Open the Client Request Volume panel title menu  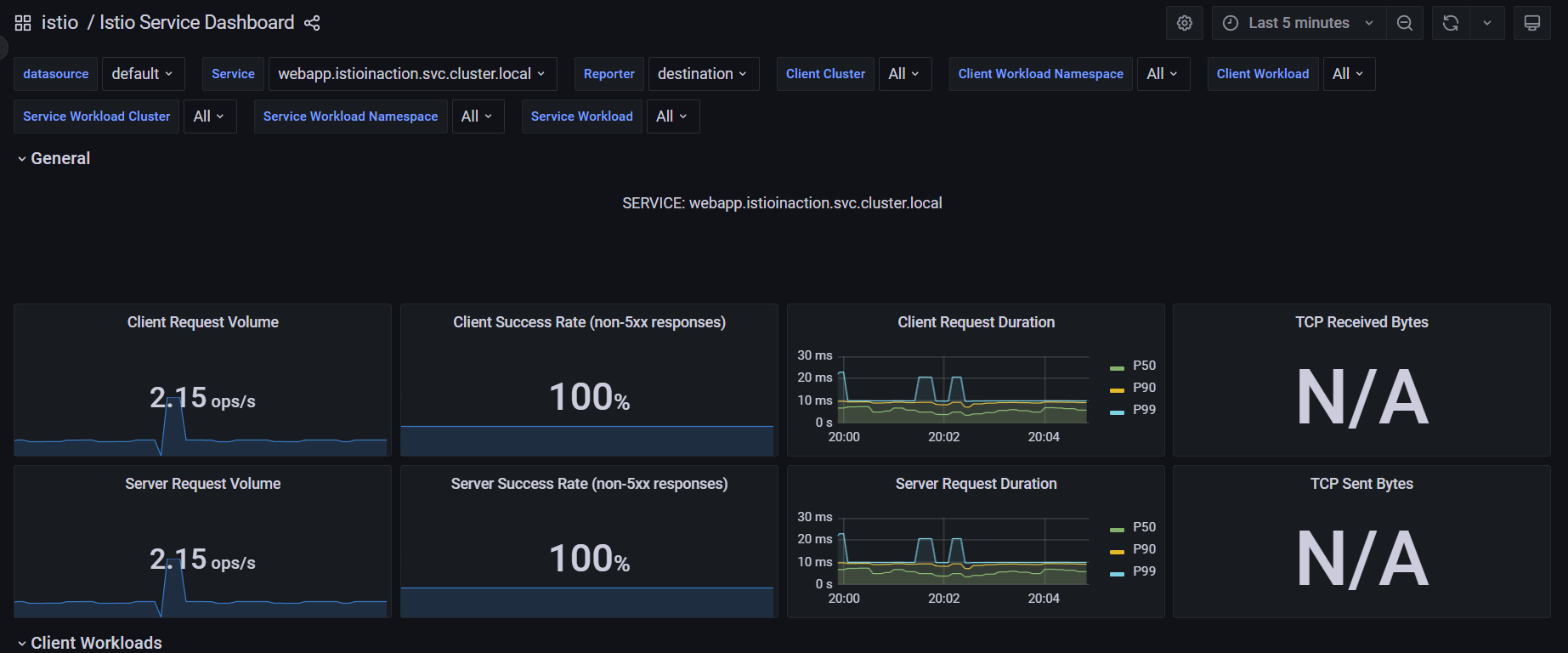[x=203, y=322]
